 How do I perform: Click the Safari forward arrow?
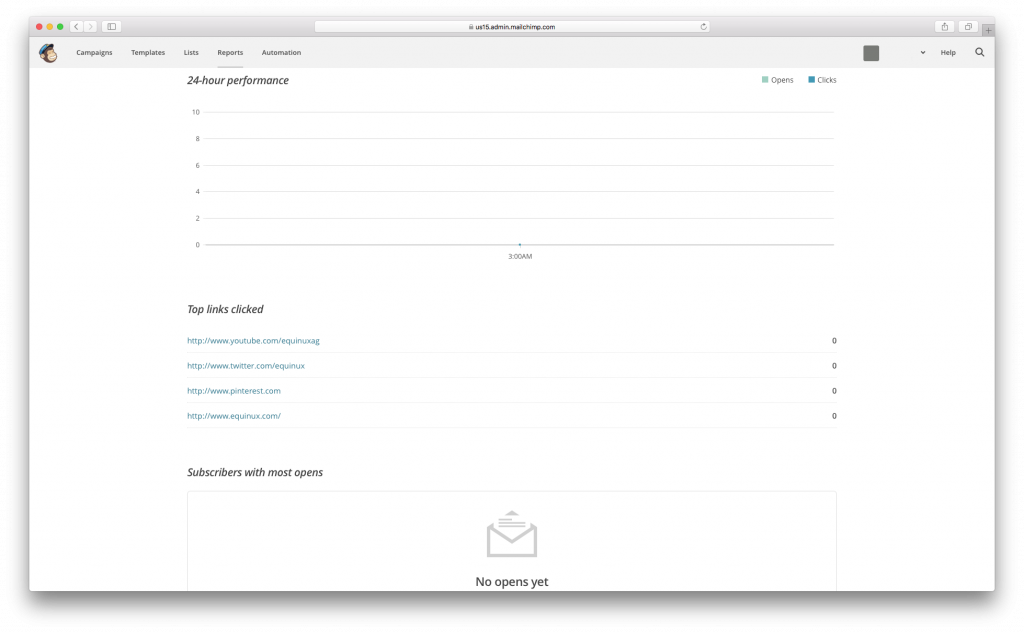91,27
